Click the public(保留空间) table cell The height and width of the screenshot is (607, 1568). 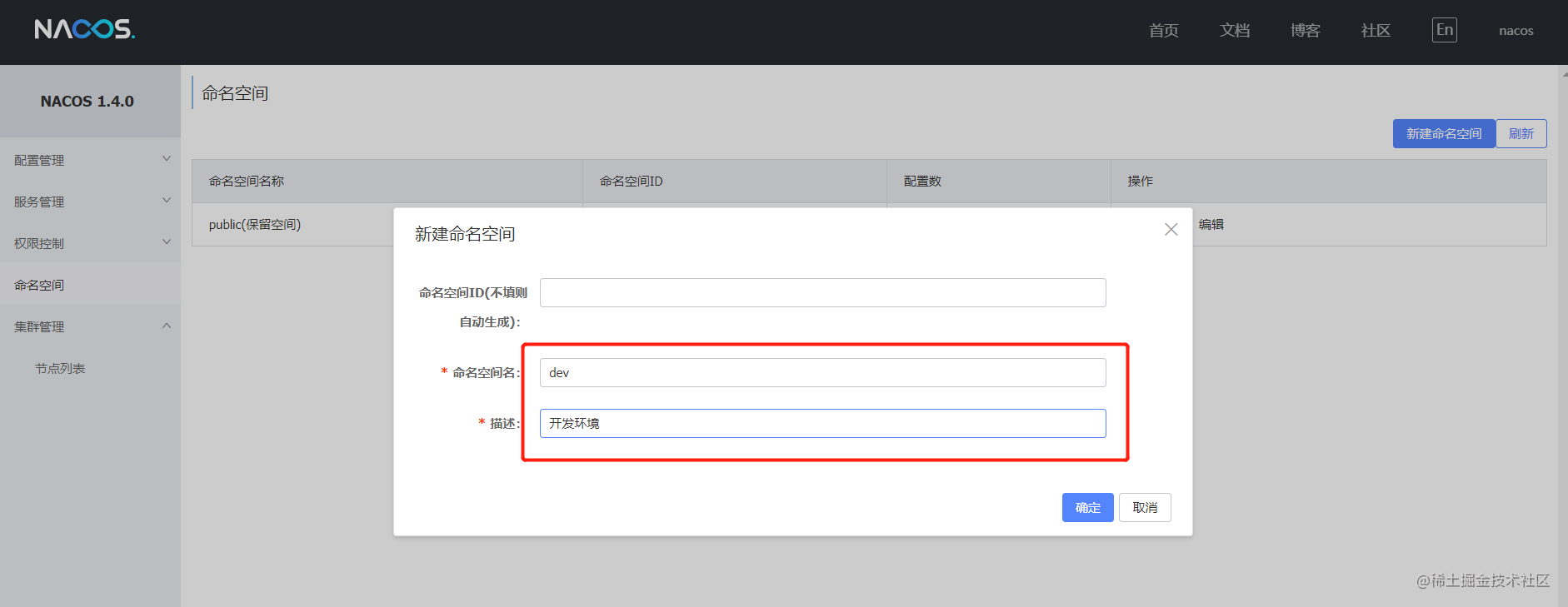tap(255, 225)
